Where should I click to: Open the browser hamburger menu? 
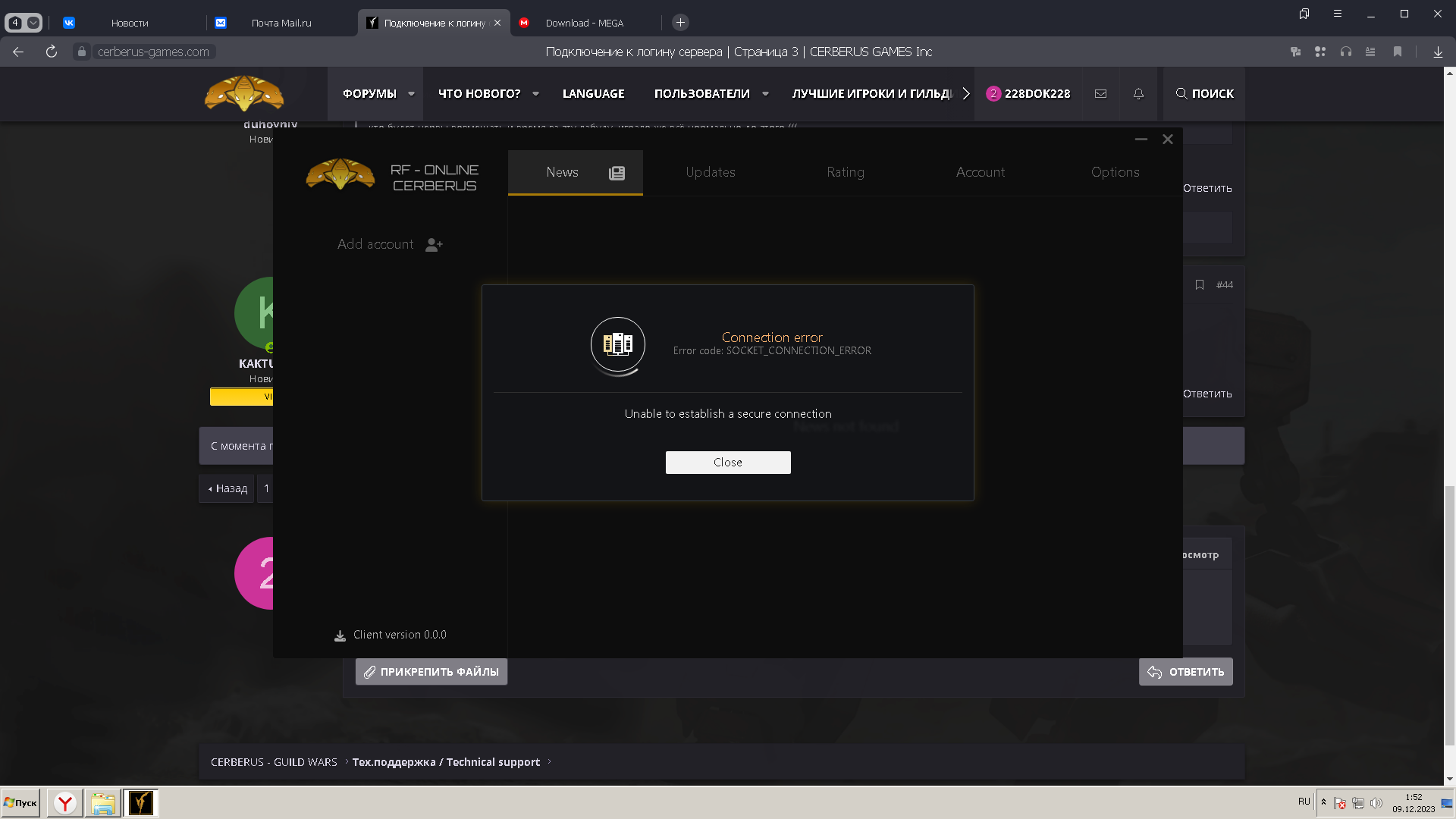[1338, 14]
